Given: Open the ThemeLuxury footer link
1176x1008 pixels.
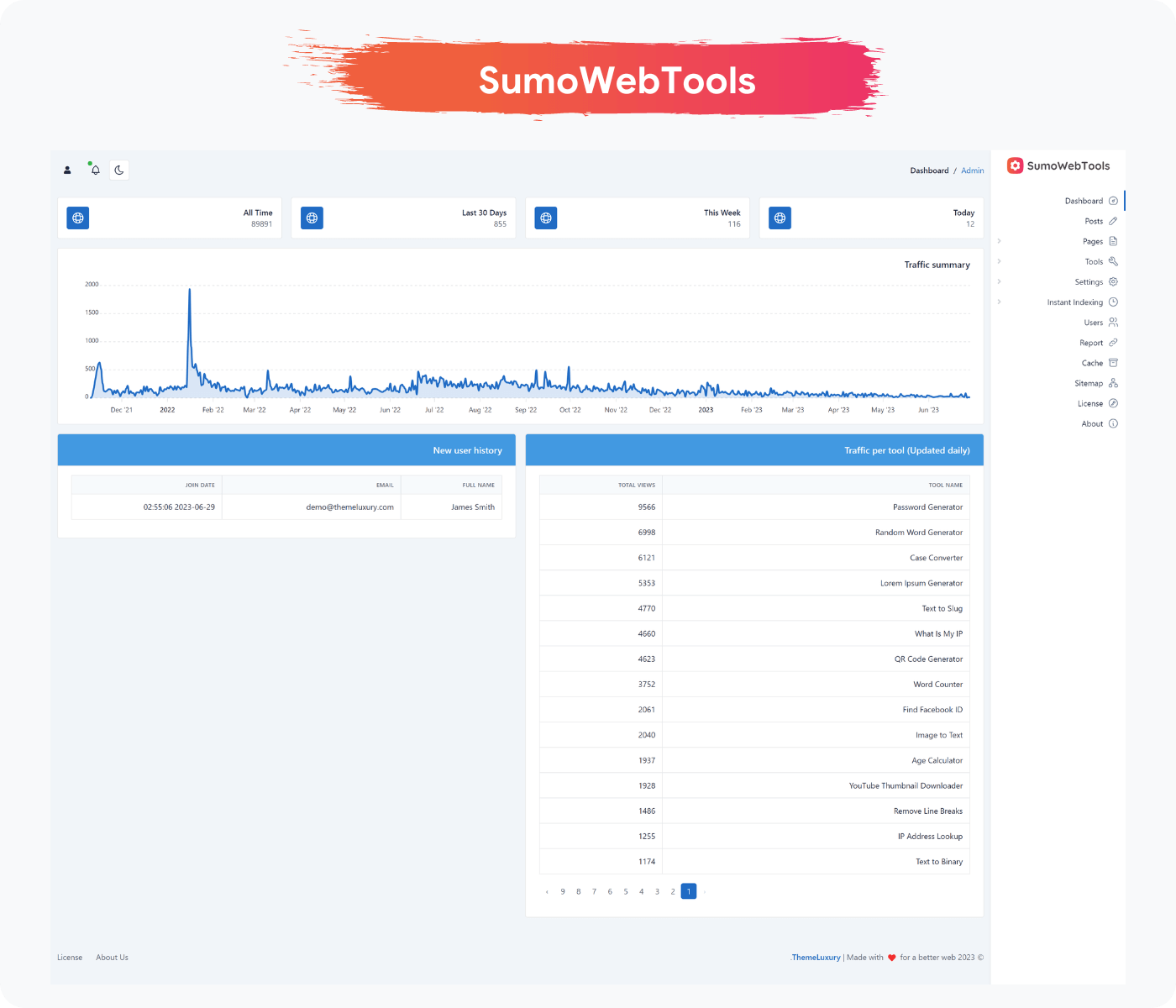Looking at the screenshot, I should (x=815, y=957).
